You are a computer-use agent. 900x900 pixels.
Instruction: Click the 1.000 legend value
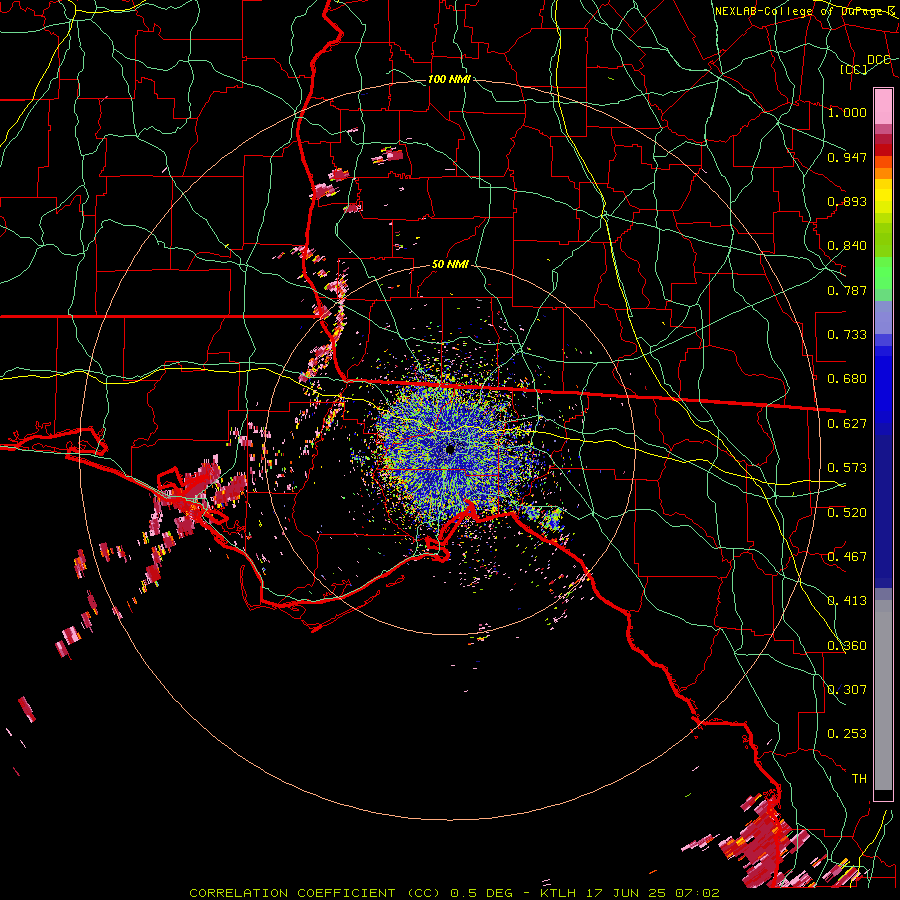click(x=847, y=112)
